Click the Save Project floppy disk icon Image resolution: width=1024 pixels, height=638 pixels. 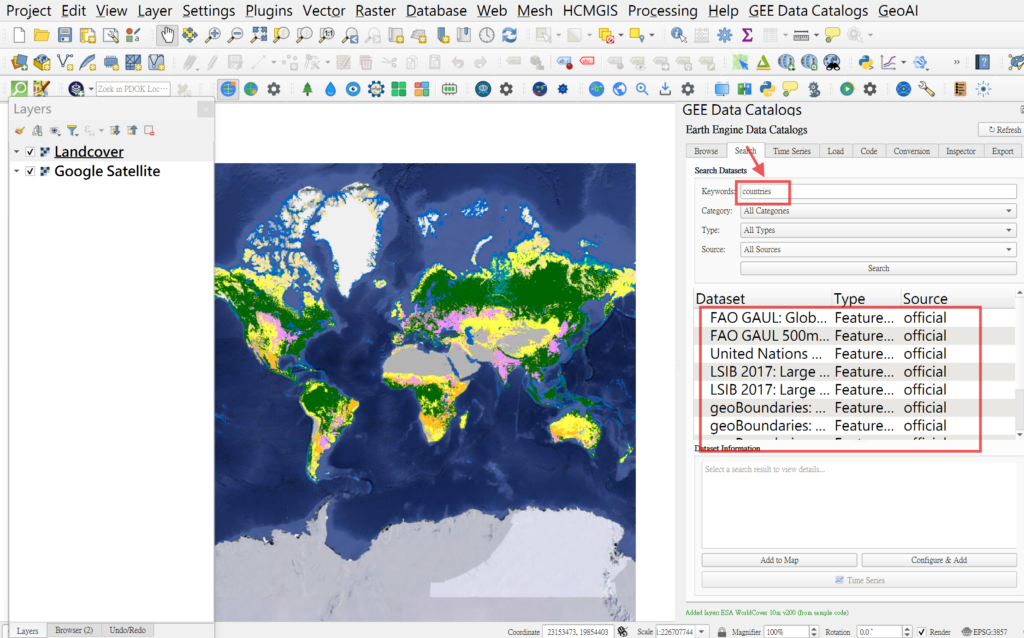click(62, 35)
